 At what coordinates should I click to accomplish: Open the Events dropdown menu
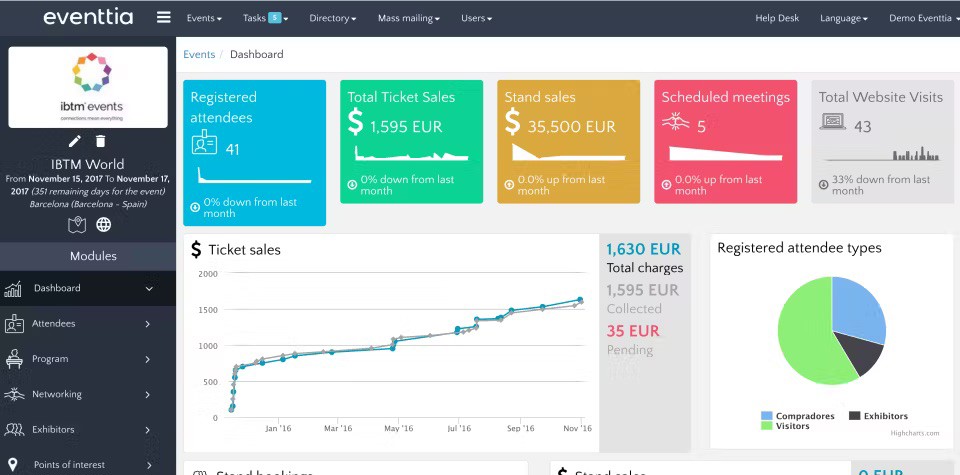[x=204, y=18]
